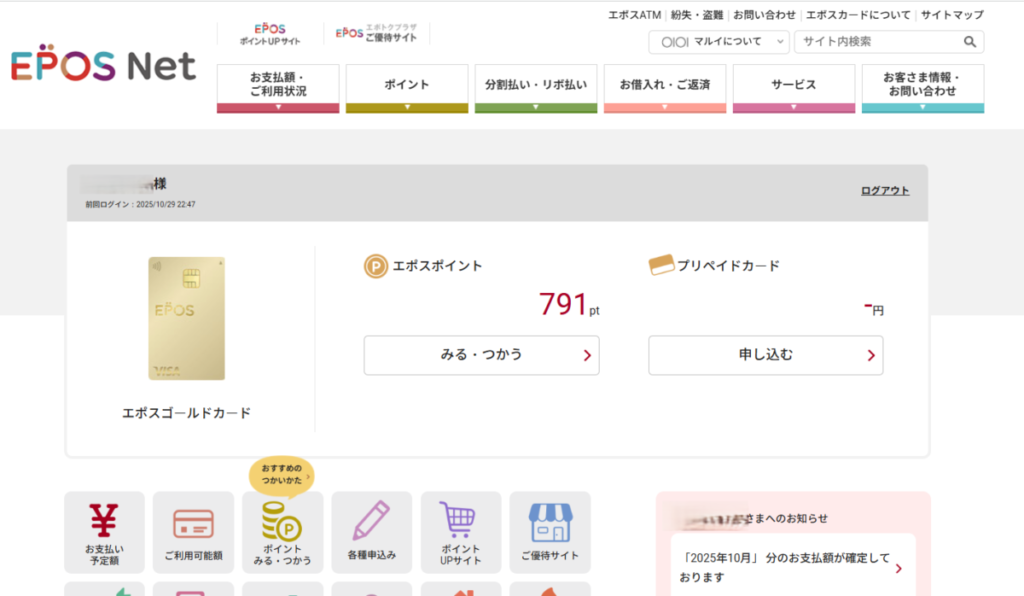Expand the サービス navigation menu
The image size is (1024, 596).
793,85
